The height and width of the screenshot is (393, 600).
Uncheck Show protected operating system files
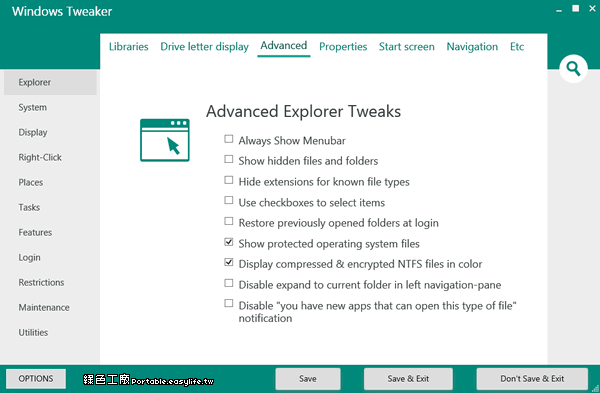[228, 241]
